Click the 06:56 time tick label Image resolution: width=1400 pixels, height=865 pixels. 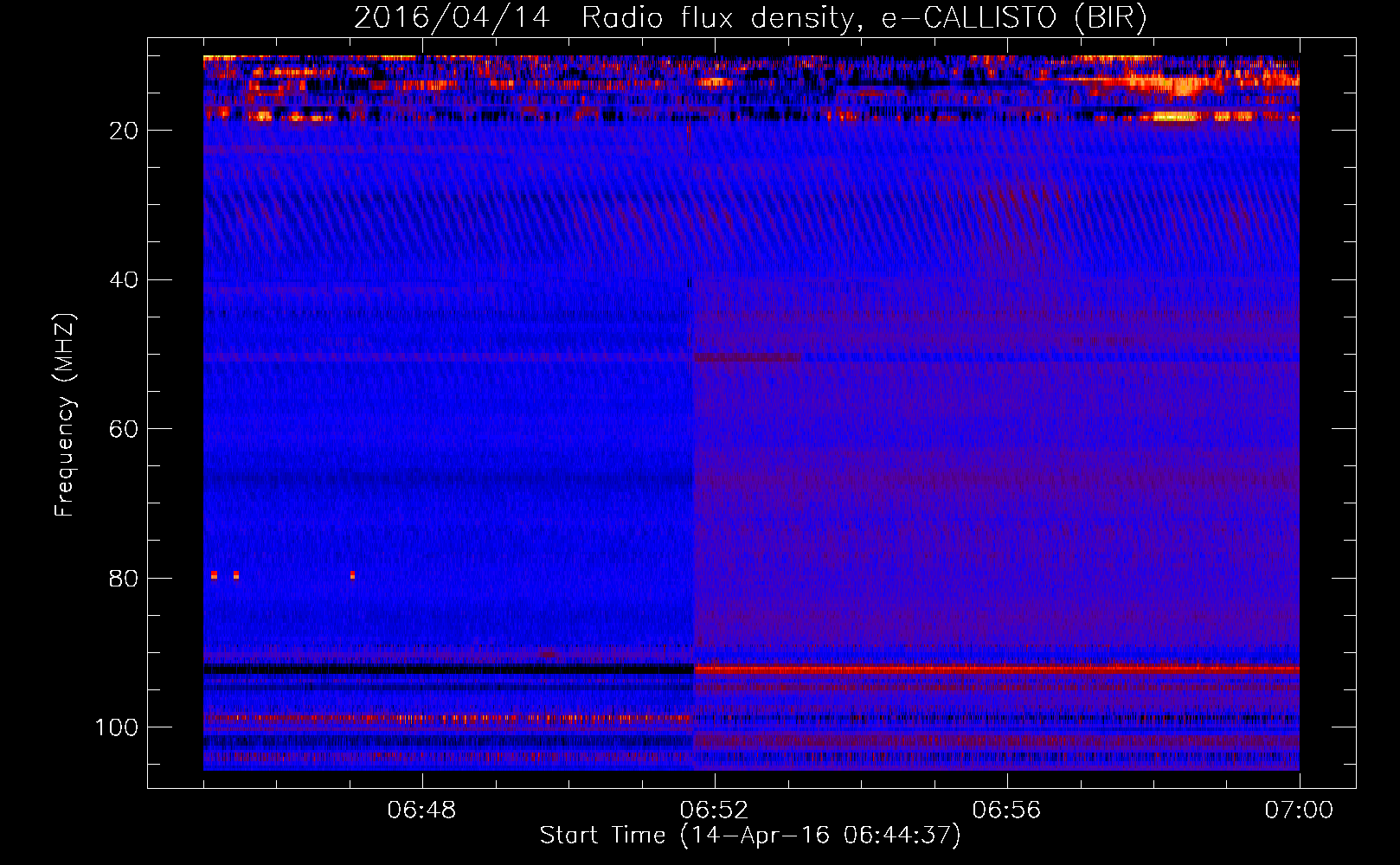(x=1006, y=811)
